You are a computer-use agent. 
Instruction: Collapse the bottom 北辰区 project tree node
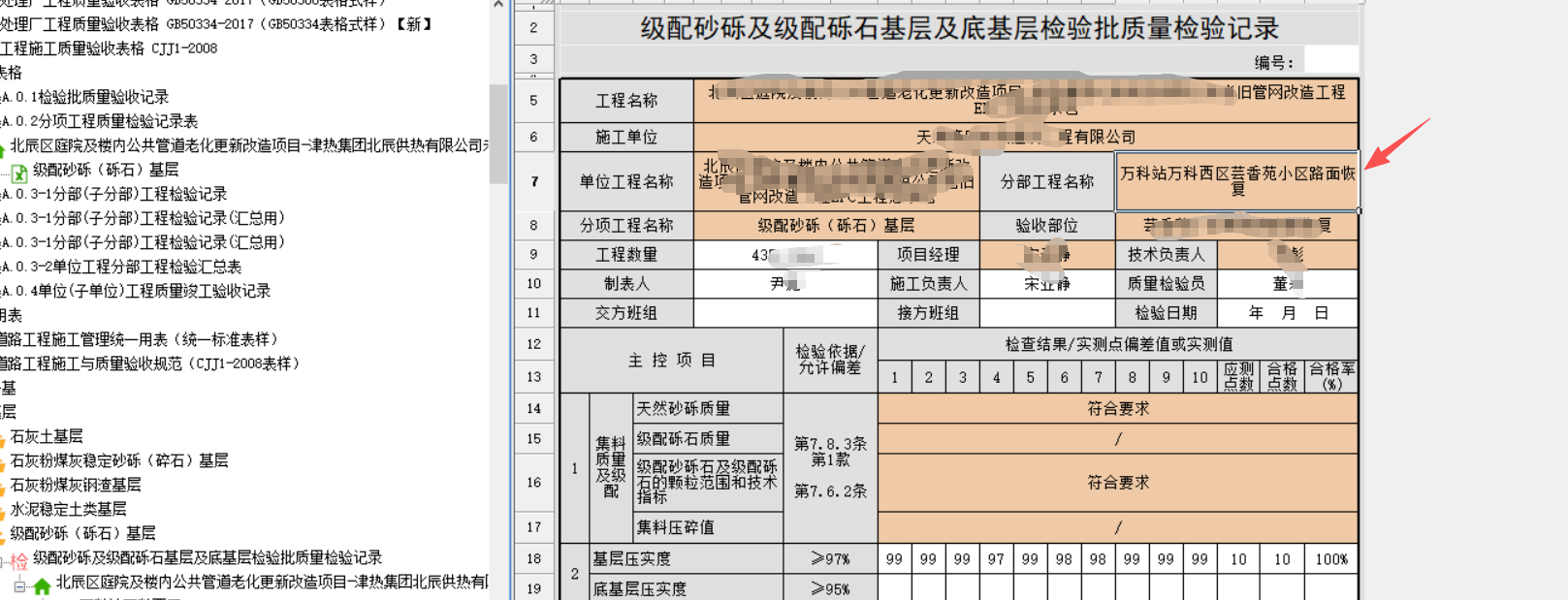click(x=19, y=584)
